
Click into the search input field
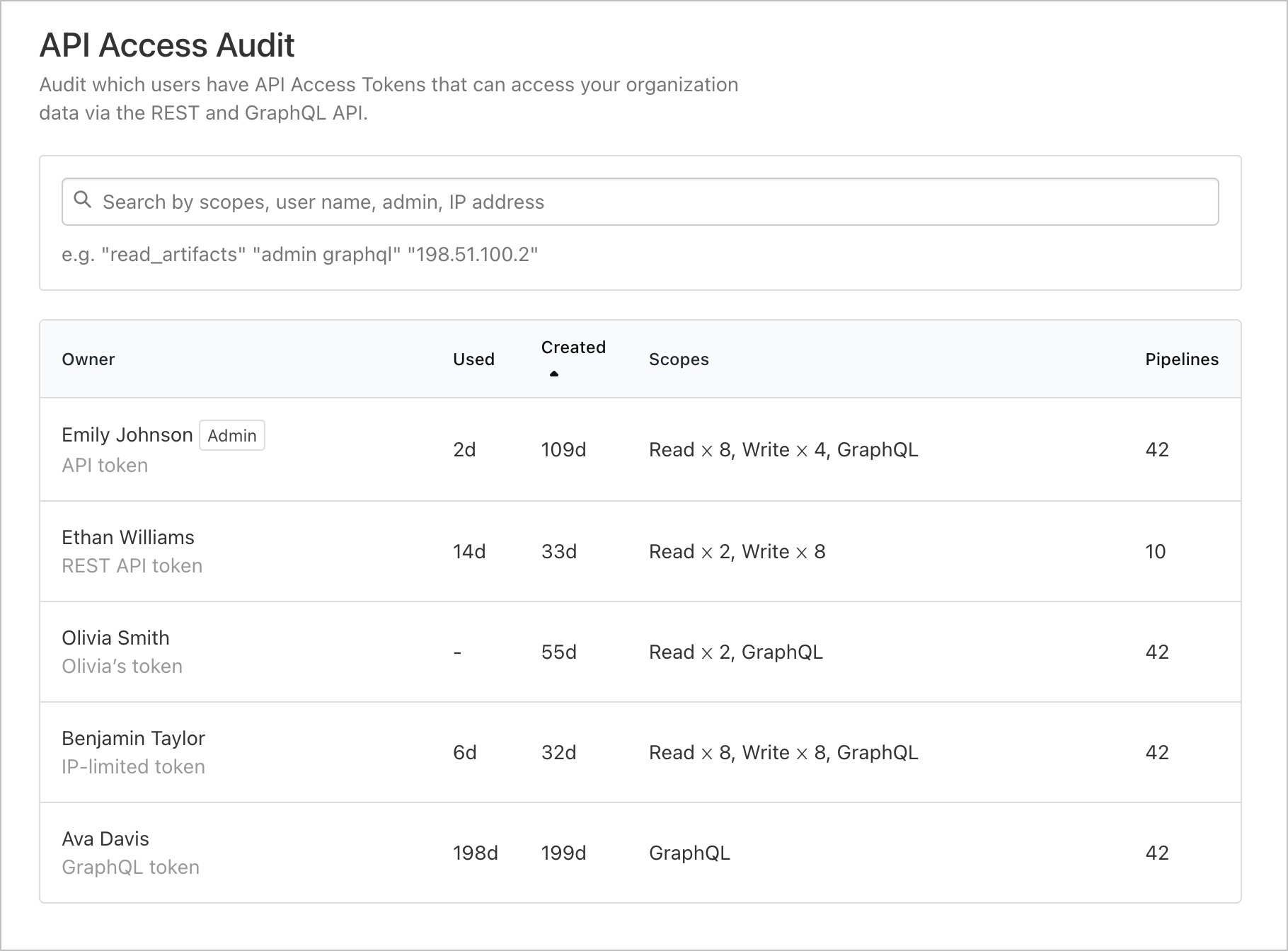[x=637, y=201]
